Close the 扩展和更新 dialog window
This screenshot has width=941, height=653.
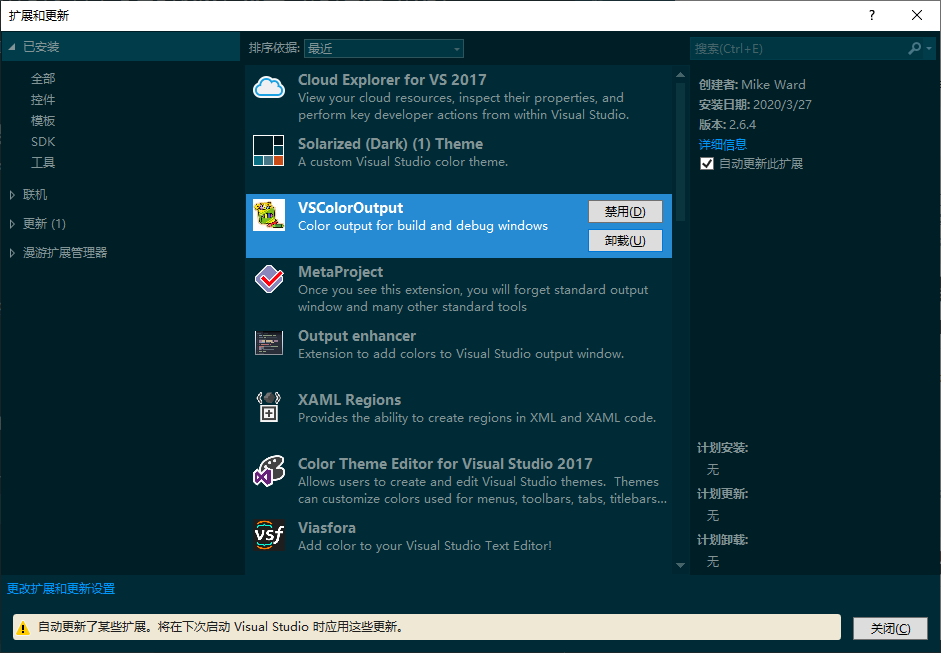(917, 15)
